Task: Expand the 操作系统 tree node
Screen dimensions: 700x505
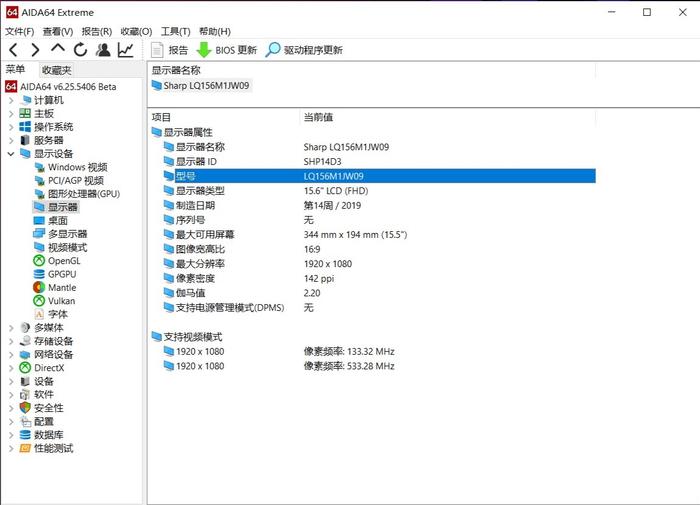Action: tap(11, 127)
